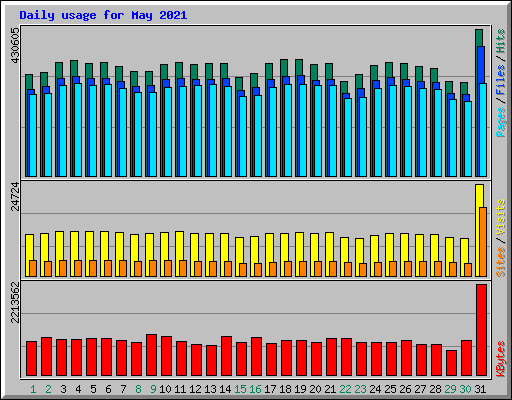
Task: Click day 17 on the x-axis
Action: tap(270, 389)
